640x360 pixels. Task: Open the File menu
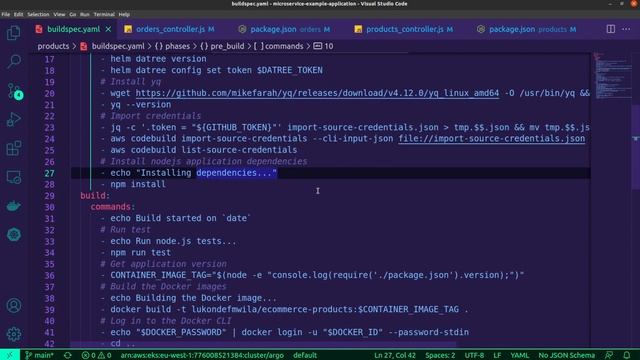click(6, 14)
